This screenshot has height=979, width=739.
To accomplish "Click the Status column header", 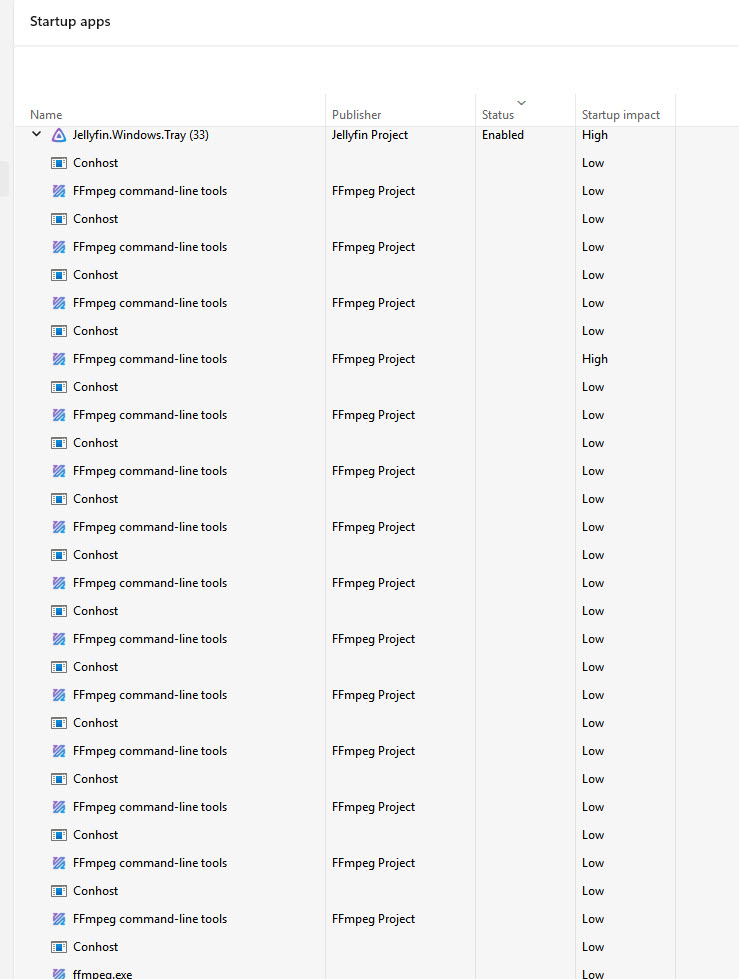I will pyautogui.click(x=498, y=115).
